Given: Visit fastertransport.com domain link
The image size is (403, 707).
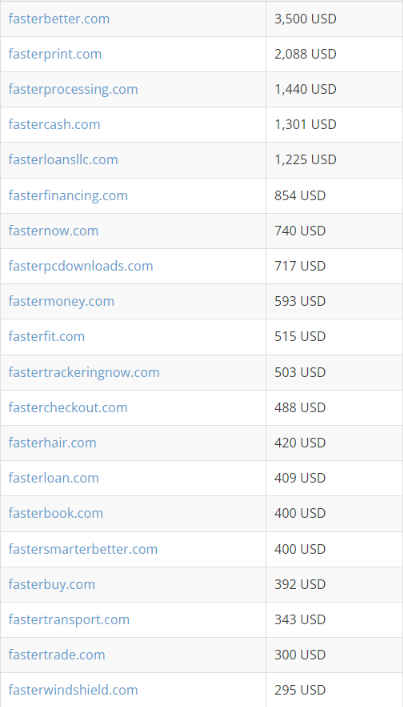Looking at the screenshot, I should point(69,620).
